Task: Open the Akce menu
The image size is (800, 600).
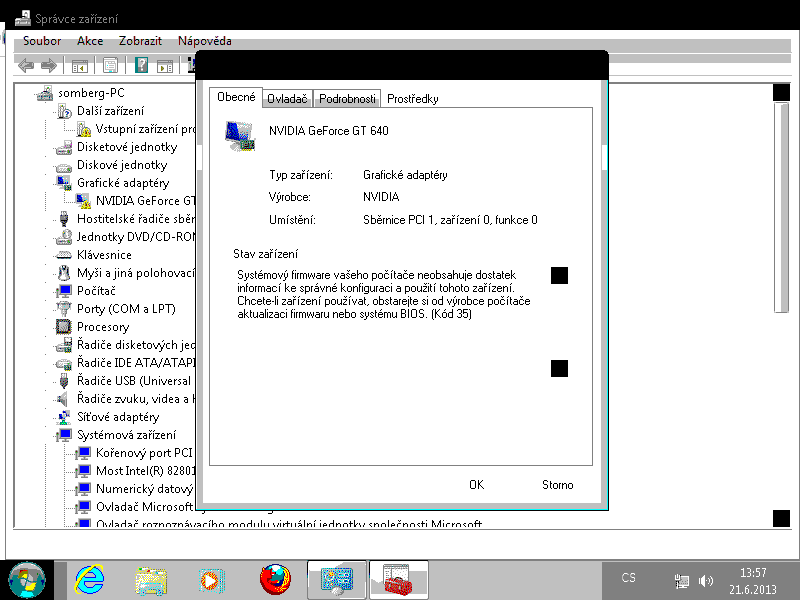Action: point(90,41)
